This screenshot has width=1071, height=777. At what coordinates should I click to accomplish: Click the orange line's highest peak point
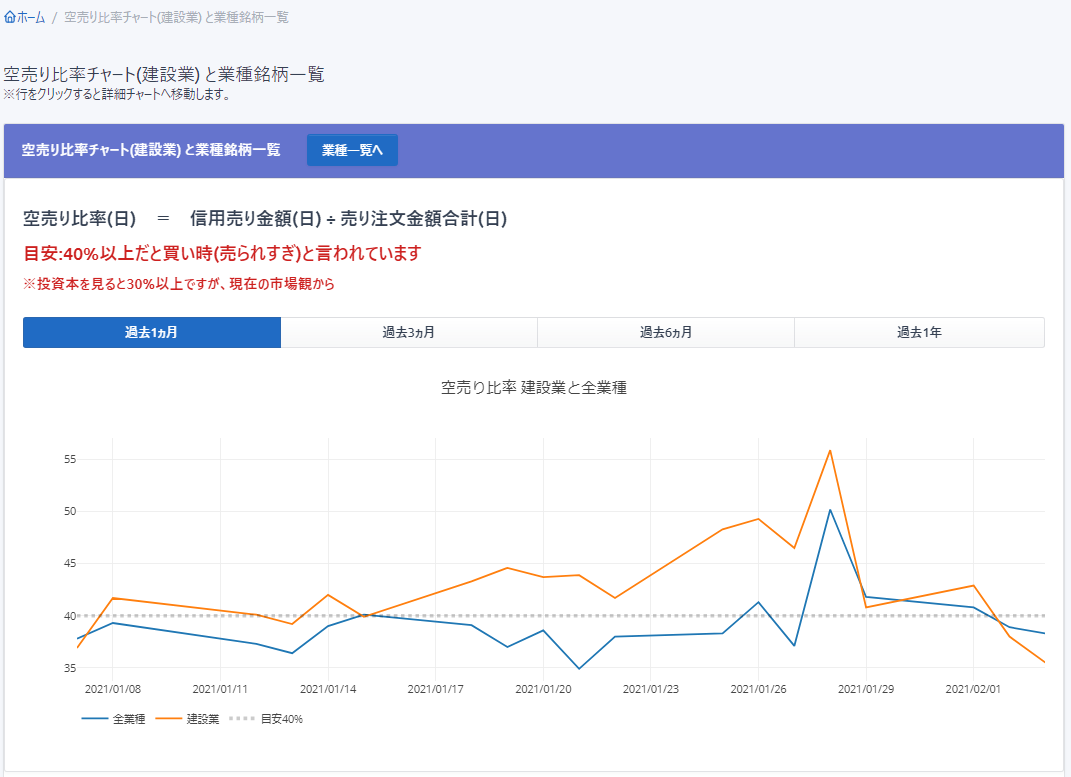[830, 450]
